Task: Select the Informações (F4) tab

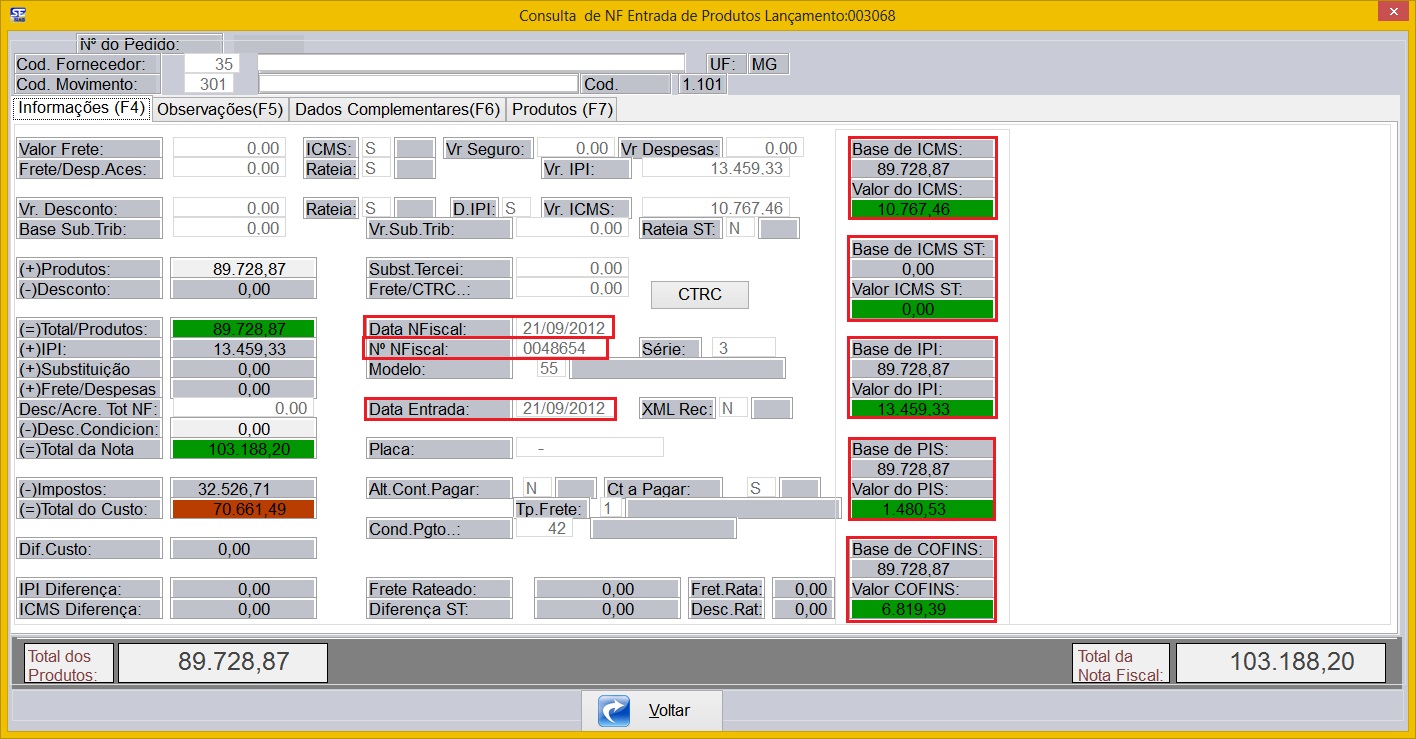Action: (82, 108)
